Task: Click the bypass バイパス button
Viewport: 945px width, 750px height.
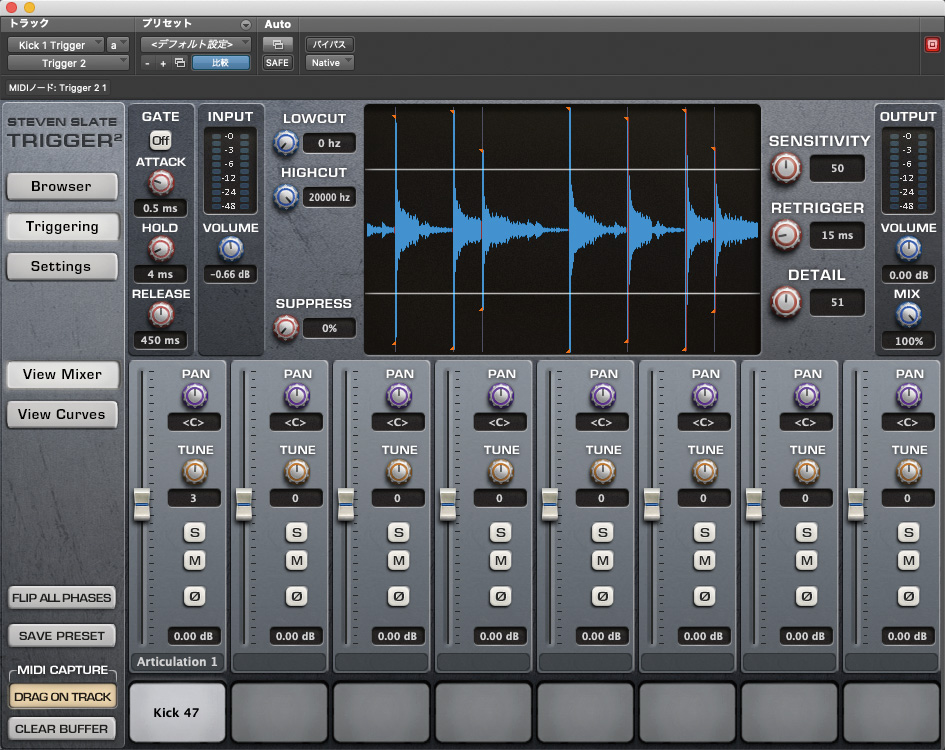Action: click(330, 44)
